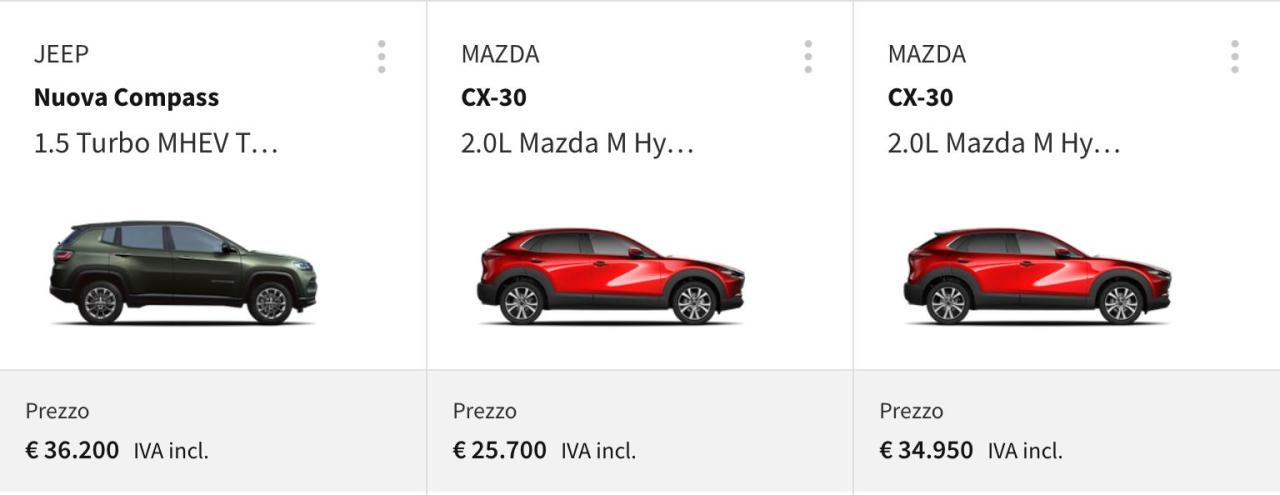Open the three-dot menu on Jeep card

[381, 57]
